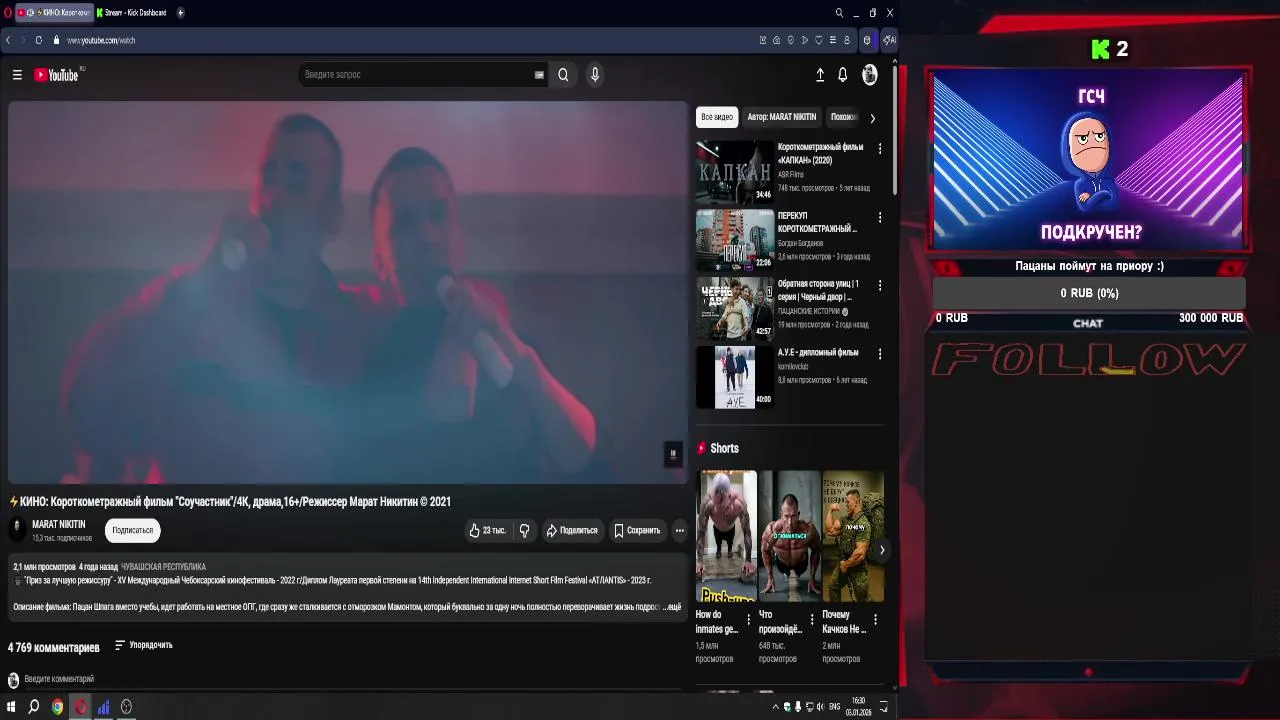Open options for ПЕРЕКУП video

[880, 217]
